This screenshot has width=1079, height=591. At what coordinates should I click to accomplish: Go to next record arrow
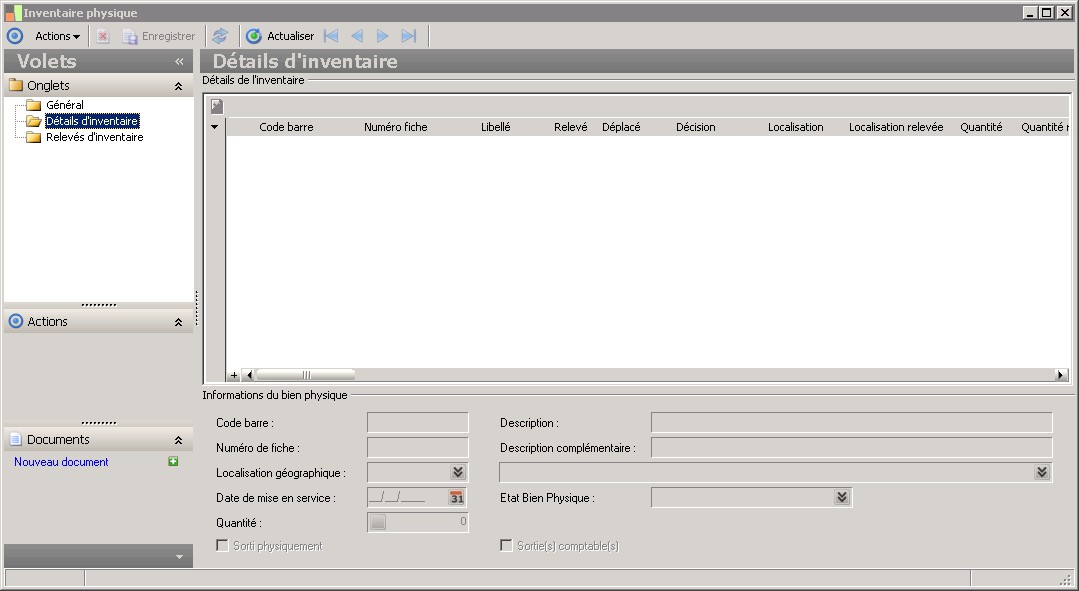pyautogui.click(x=383, y=36)
